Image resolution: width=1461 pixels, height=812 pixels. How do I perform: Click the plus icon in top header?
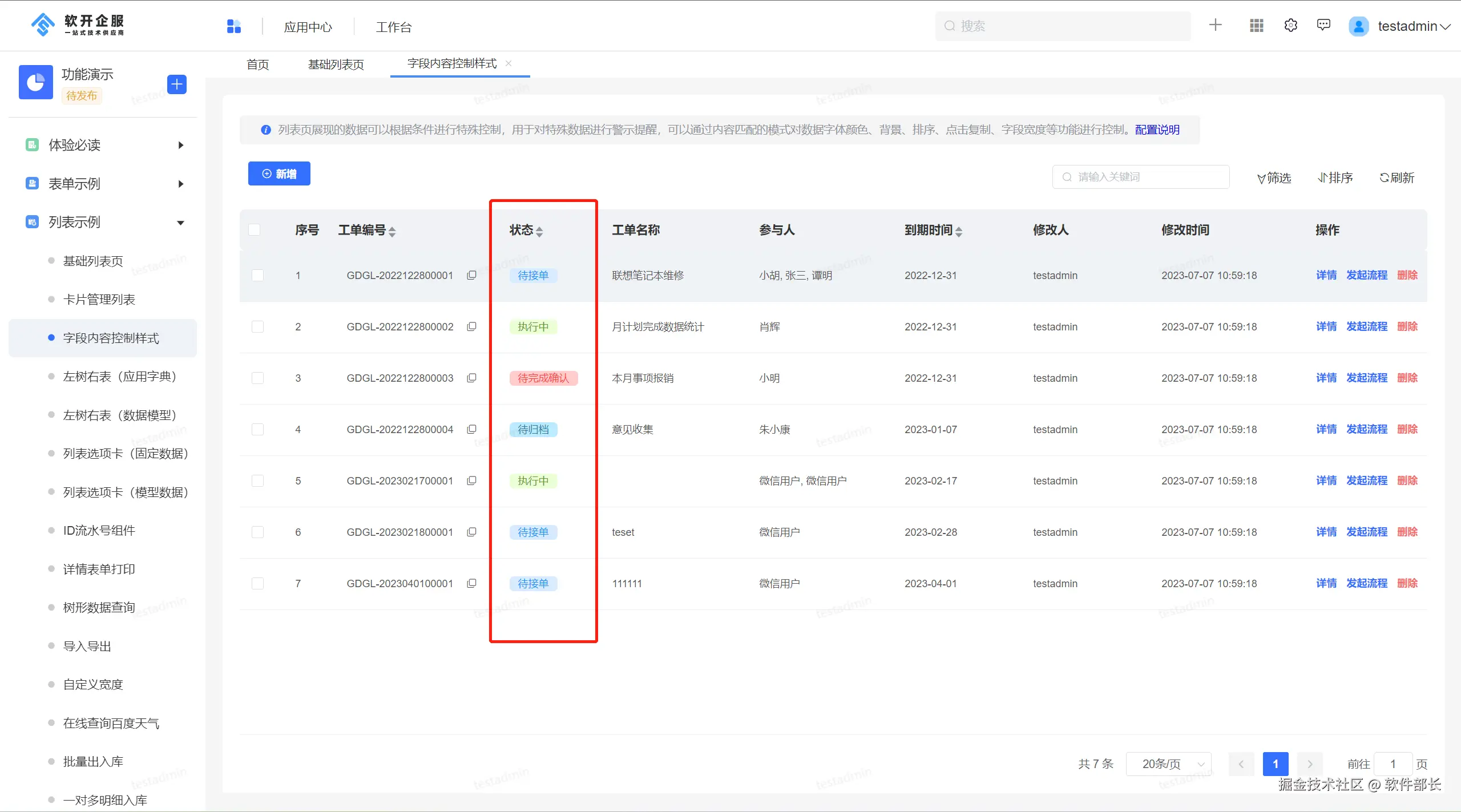point(1215,25)
